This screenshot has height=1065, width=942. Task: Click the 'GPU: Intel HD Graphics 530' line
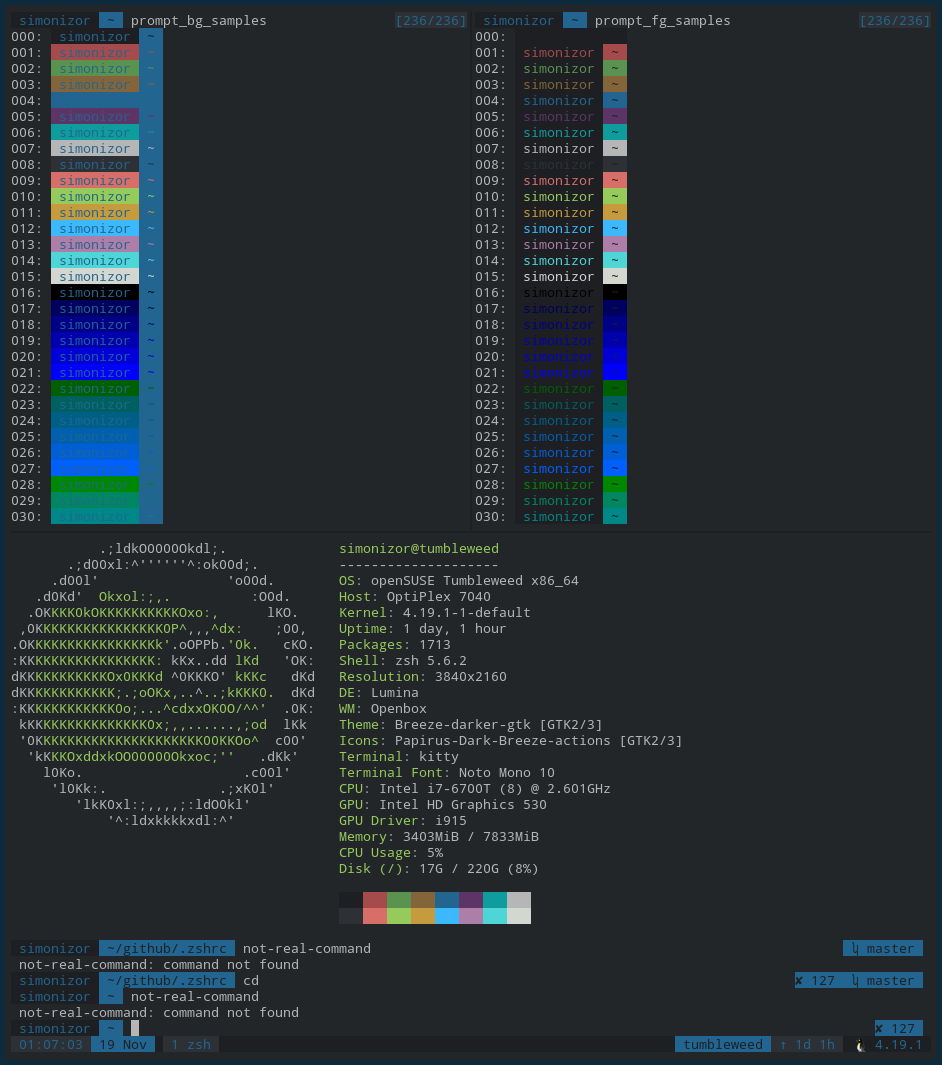pos(443,805)
